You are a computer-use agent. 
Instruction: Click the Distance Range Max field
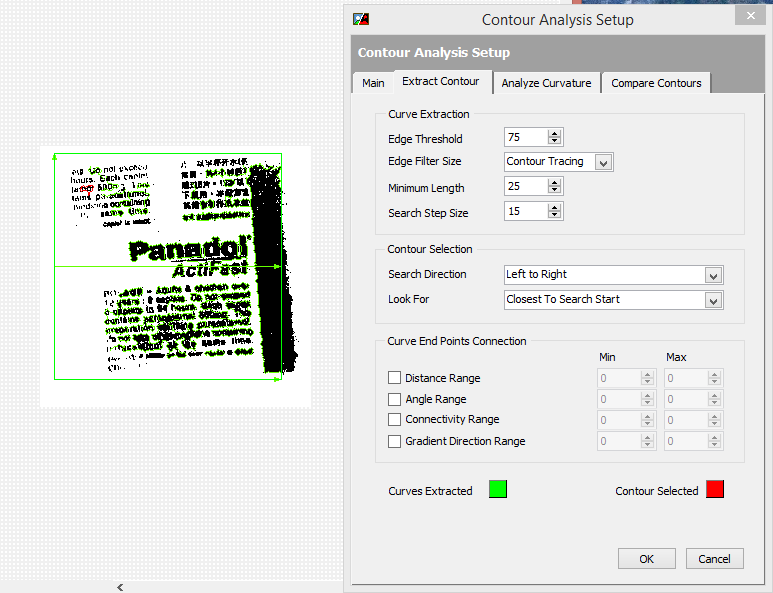(686, 378)
